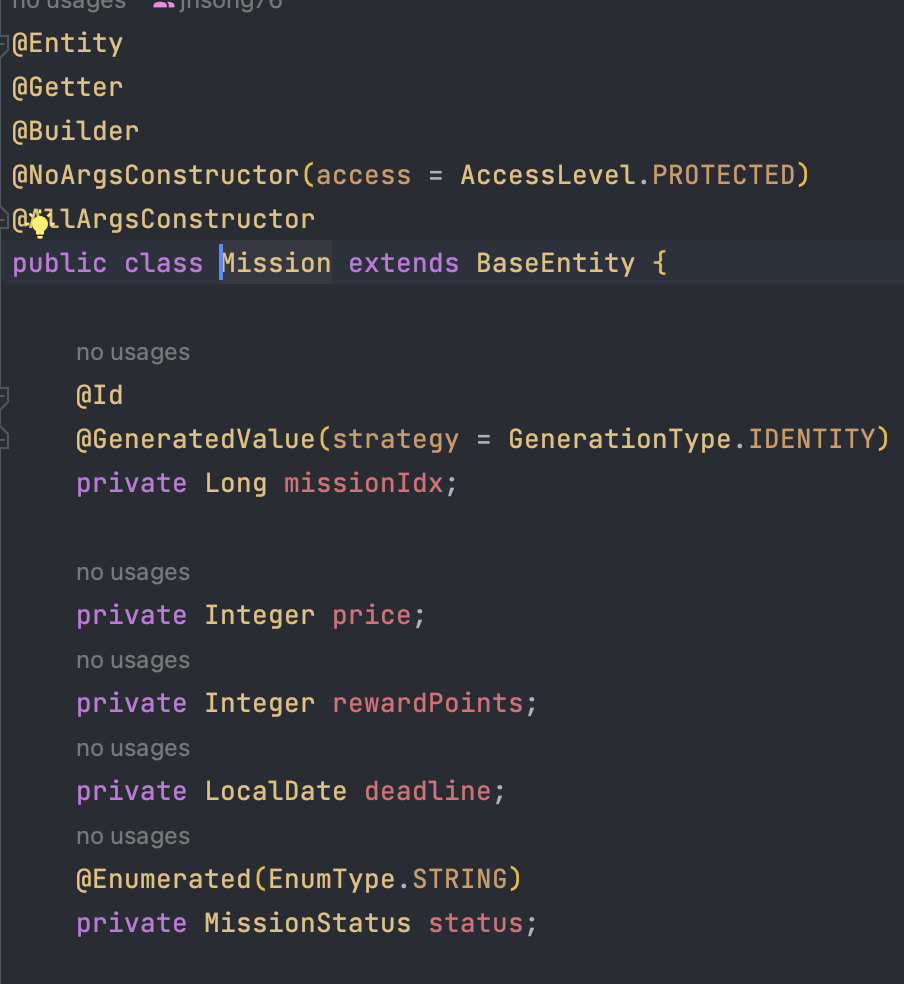Image resolution: width=904 pixels, height=984 pixels.
Task: Click the BaseEntity superclass name
Action: pos(555,263)
